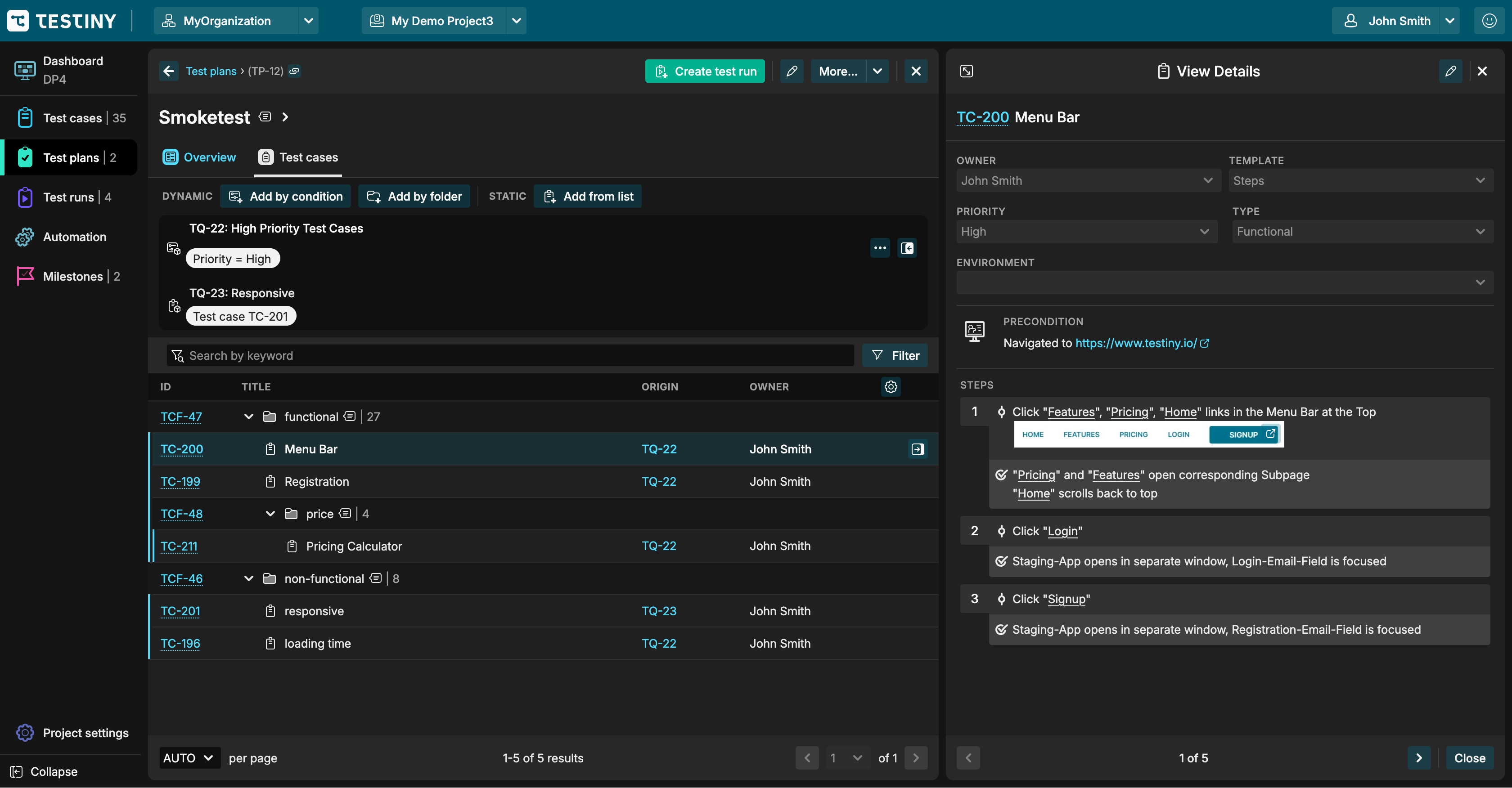
Task: Click the copy link icon next to TP-12
Action: click(x=295, y=71)
